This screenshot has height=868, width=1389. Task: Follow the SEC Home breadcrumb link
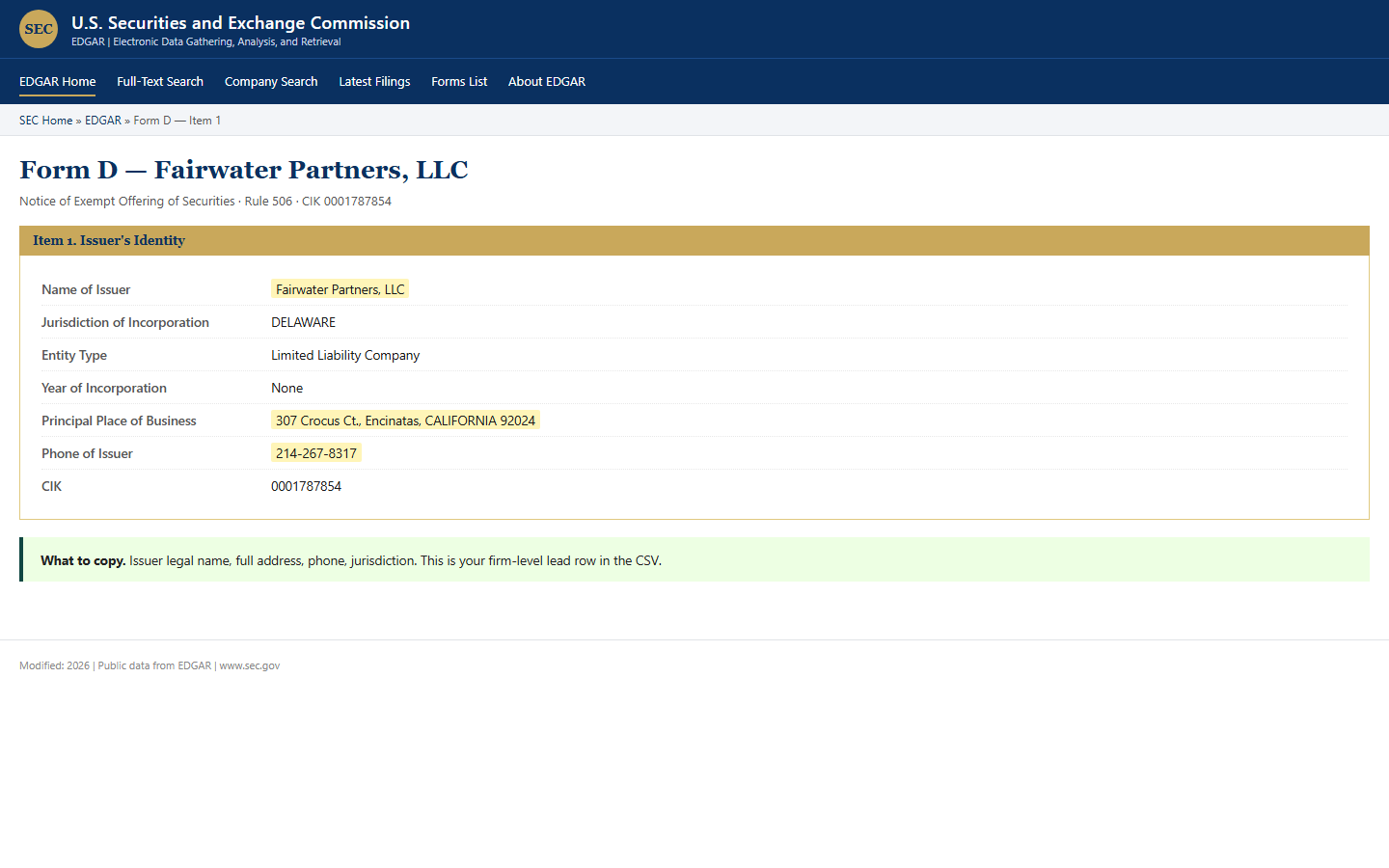(45, 121)
